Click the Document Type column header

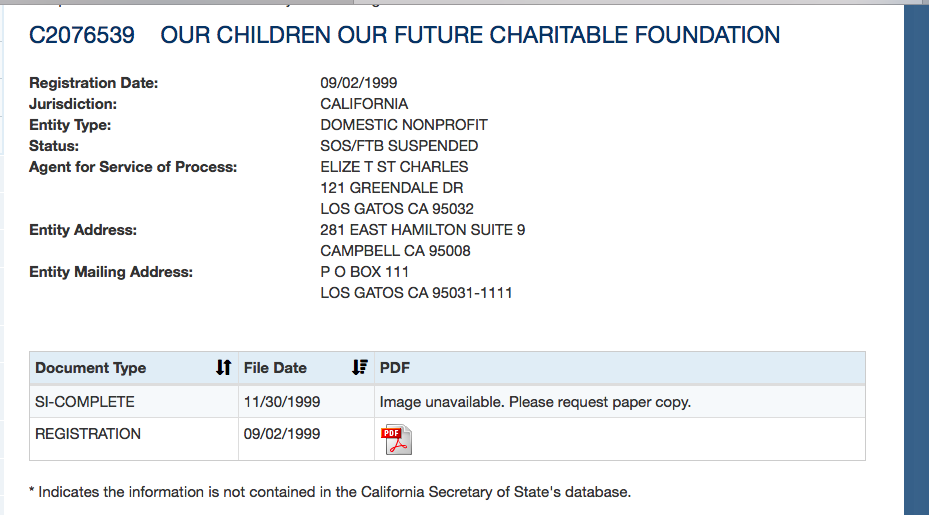point(91,368)
